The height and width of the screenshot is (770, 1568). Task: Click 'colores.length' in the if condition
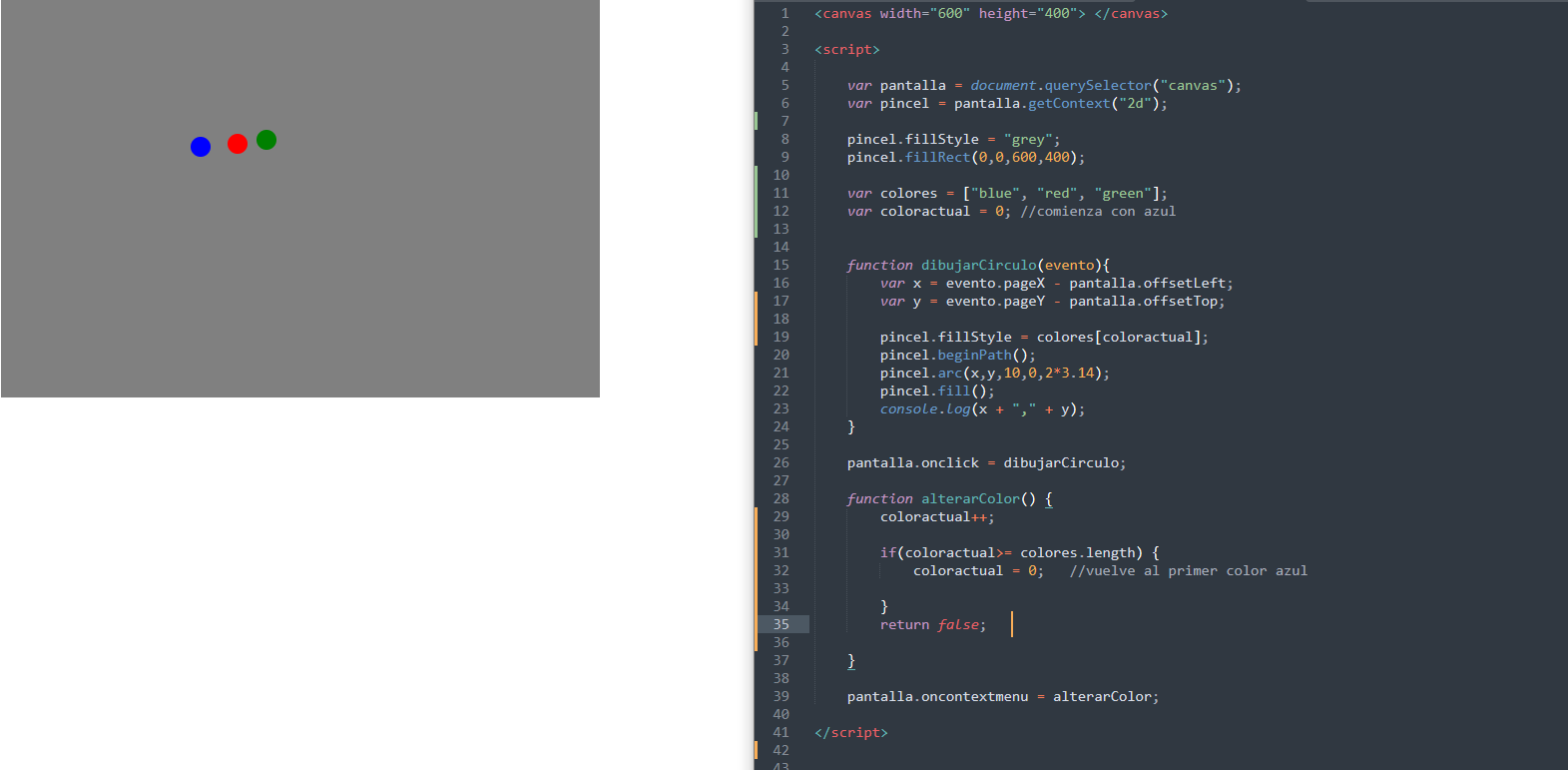click(x=1078, y=553)
